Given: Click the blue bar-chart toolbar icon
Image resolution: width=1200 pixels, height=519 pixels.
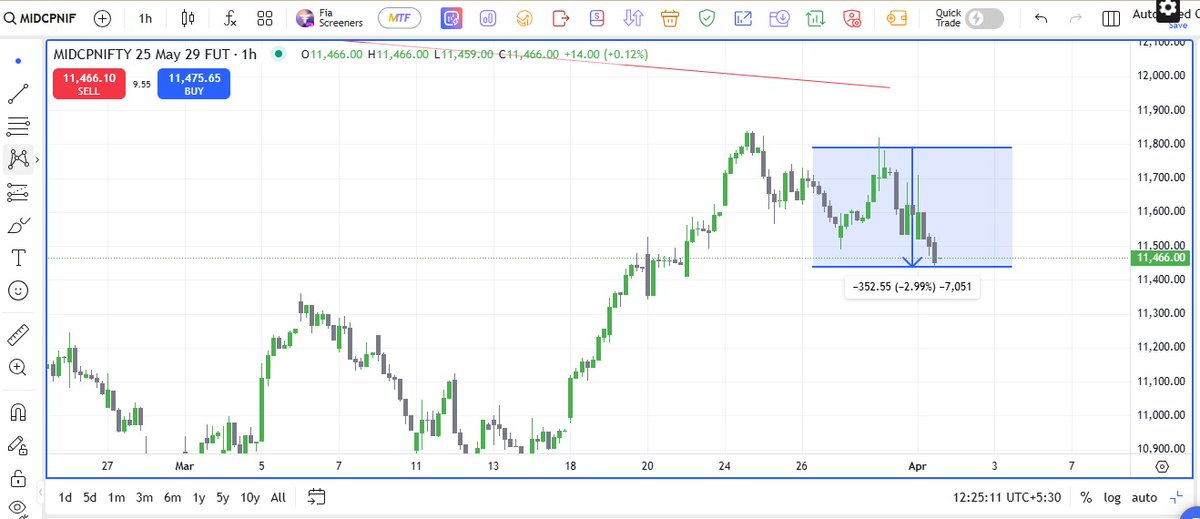Looking at the screenshot, I should click(x=488, y=18).
